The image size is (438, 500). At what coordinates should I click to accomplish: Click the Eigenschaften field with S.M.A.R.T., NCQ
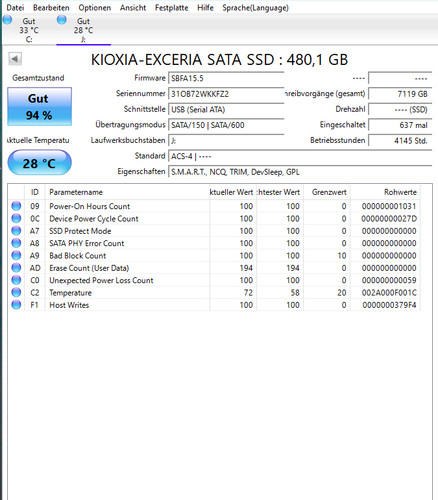[x=300, y=172]
